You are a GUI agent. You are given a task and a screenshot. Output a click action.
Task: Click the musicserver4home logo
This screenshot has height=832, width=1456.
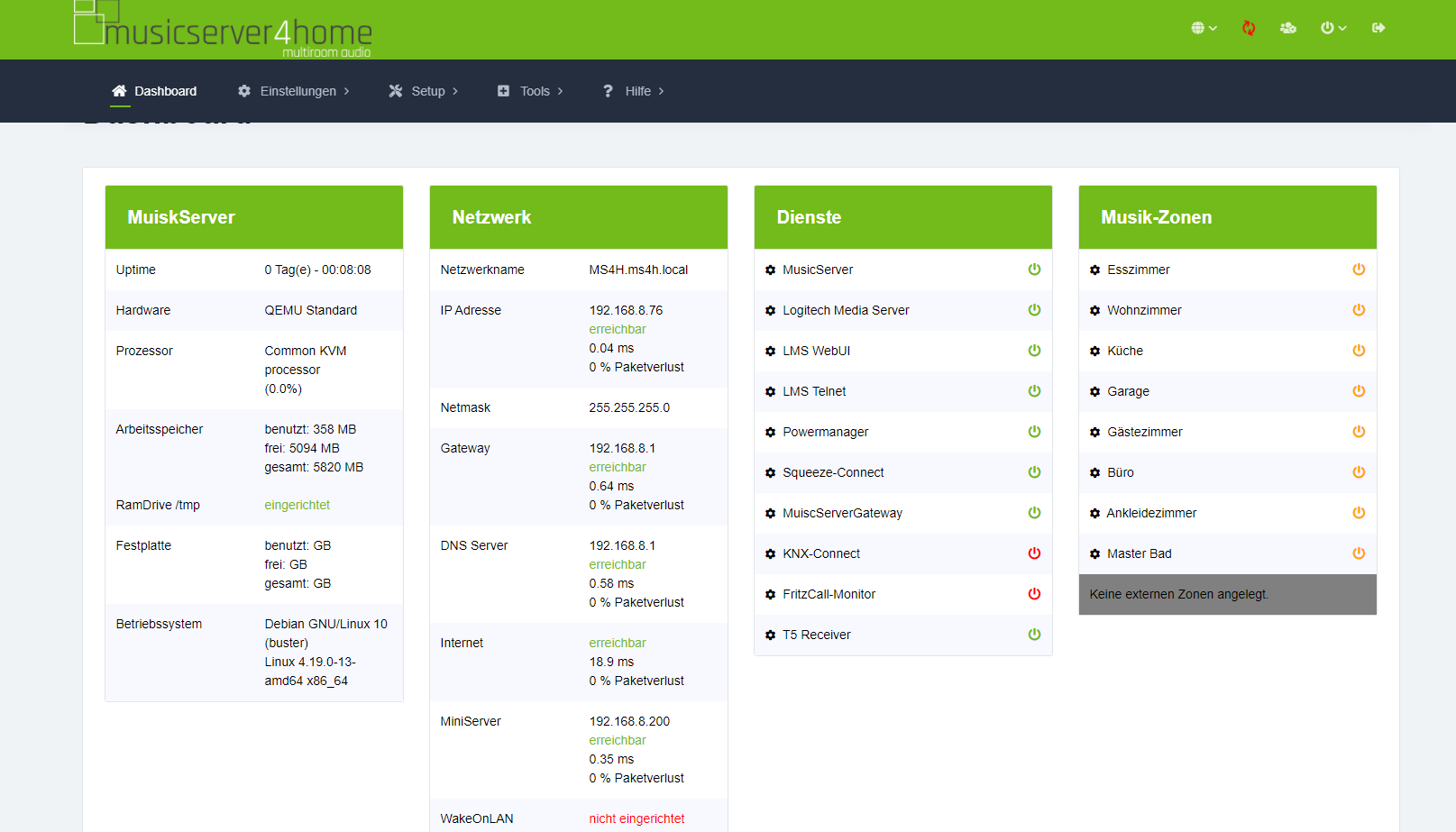[223, 29]
